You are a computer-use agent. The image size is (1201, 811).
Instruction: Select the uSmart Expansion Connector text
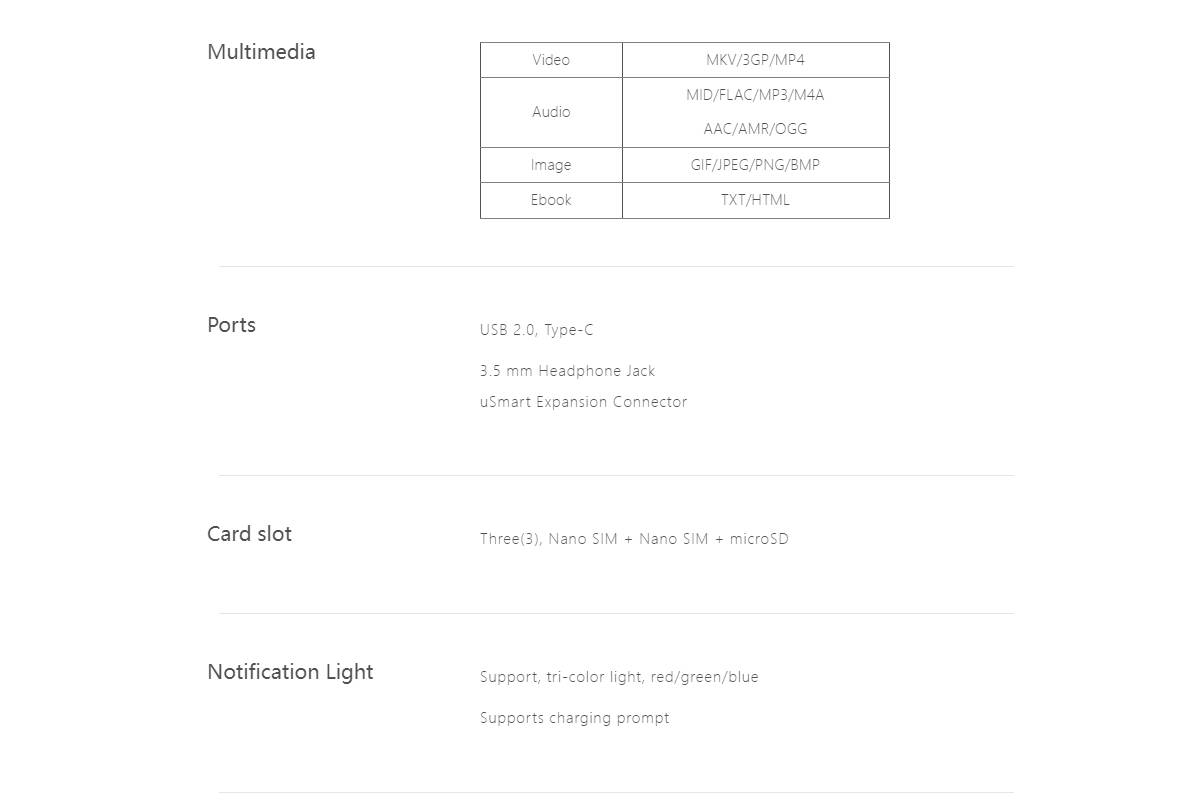click(x=583, y=402)
